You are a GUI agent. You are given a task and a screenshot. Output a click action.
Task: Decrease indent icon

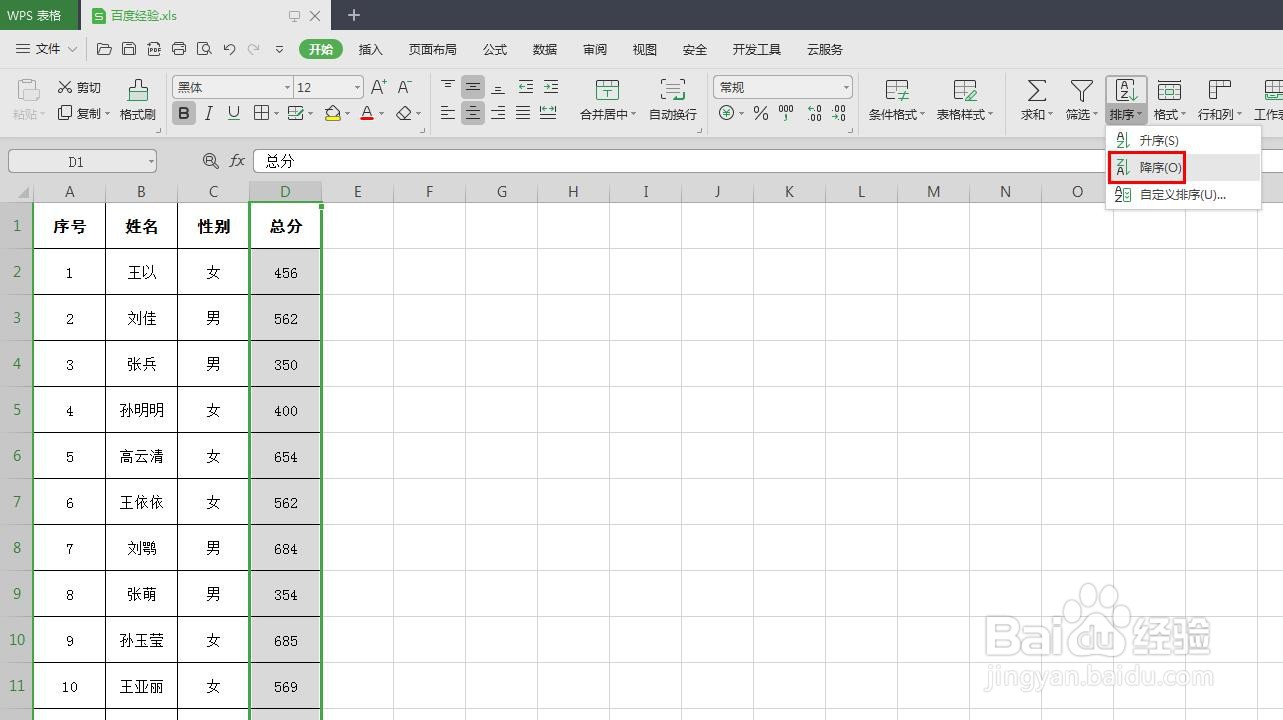pyautogui.click(x=525, y=87)
